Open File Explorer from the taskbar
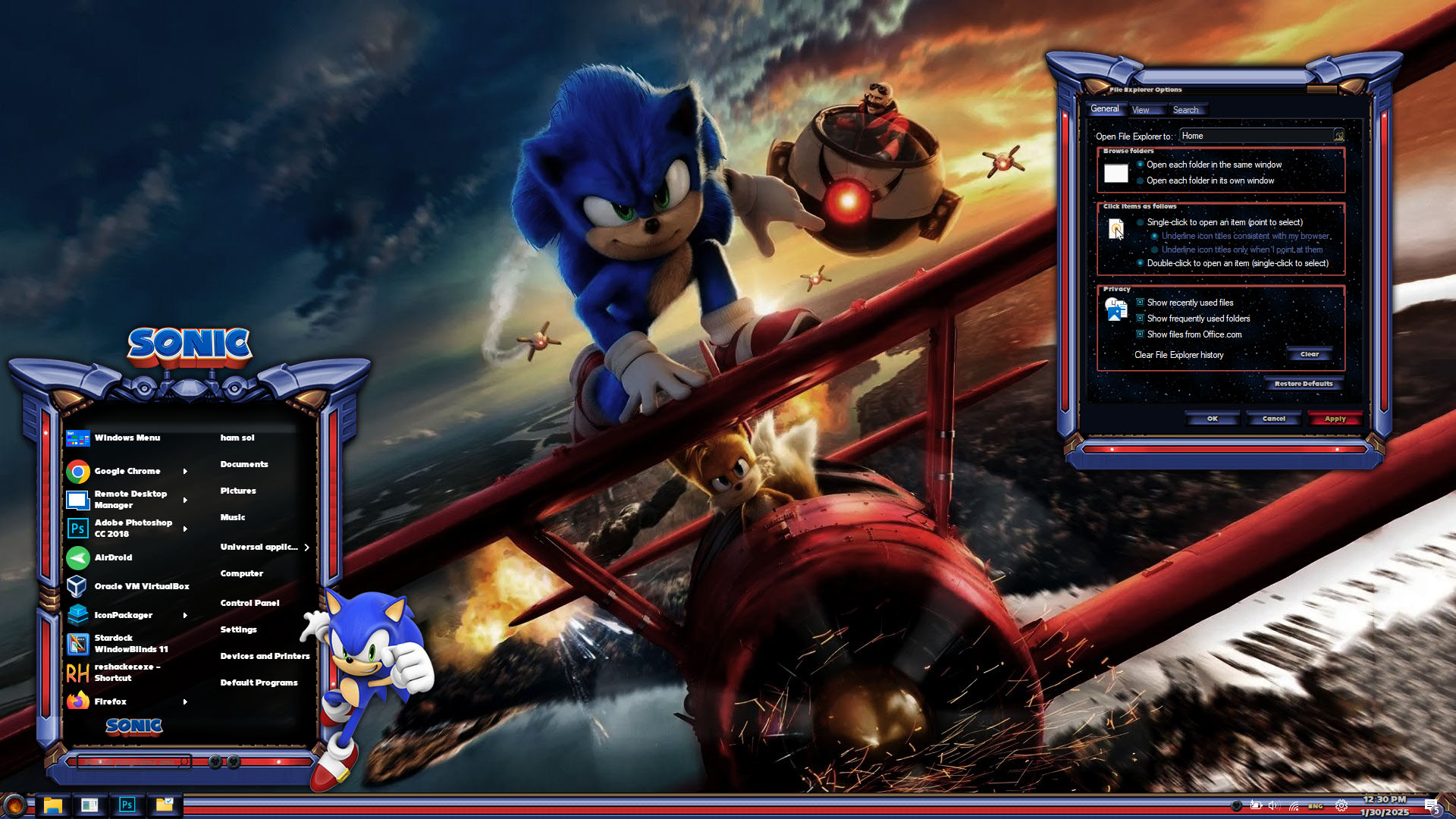This screenshot has height=819, width=1456. point(52,805)
